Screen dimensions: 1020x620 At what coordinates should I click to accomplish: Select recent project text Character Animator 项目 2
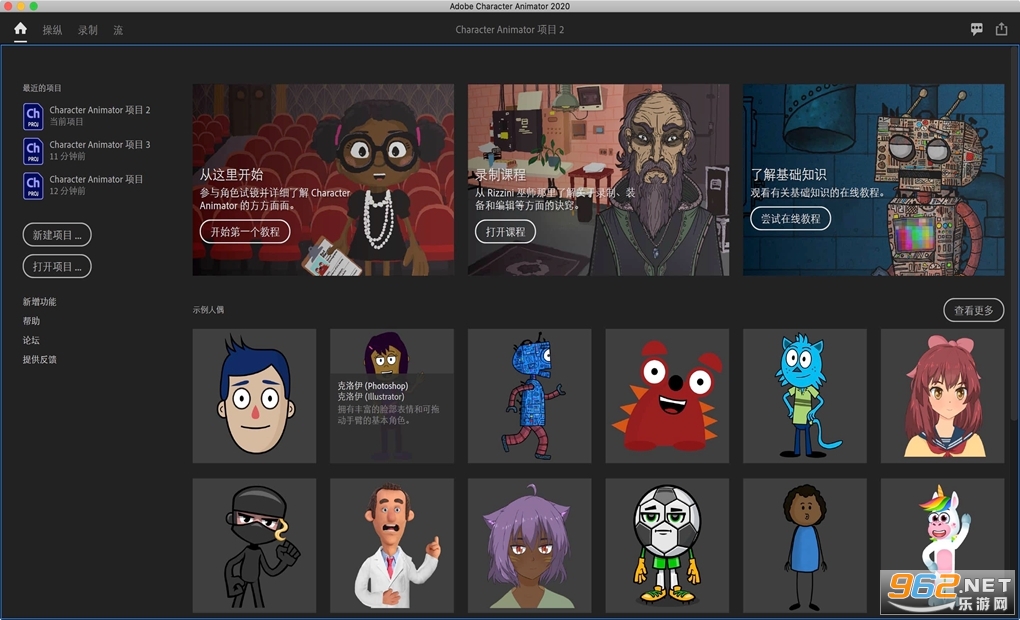100,110
